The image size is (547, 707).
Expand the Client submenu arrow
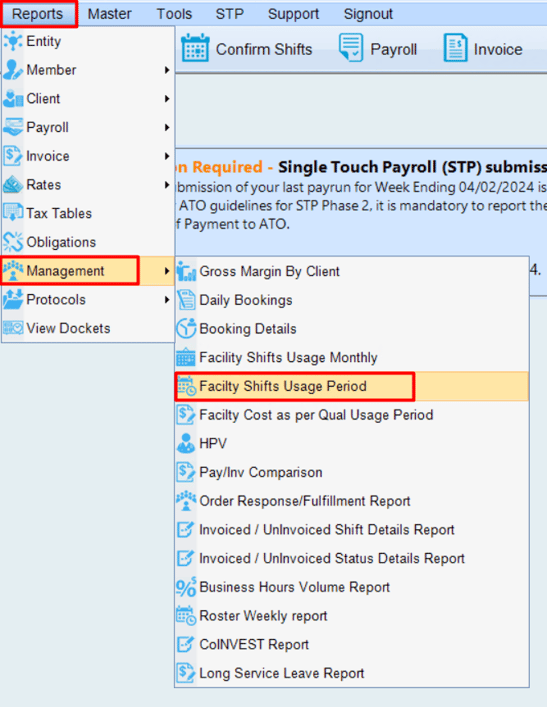point(167,99)
